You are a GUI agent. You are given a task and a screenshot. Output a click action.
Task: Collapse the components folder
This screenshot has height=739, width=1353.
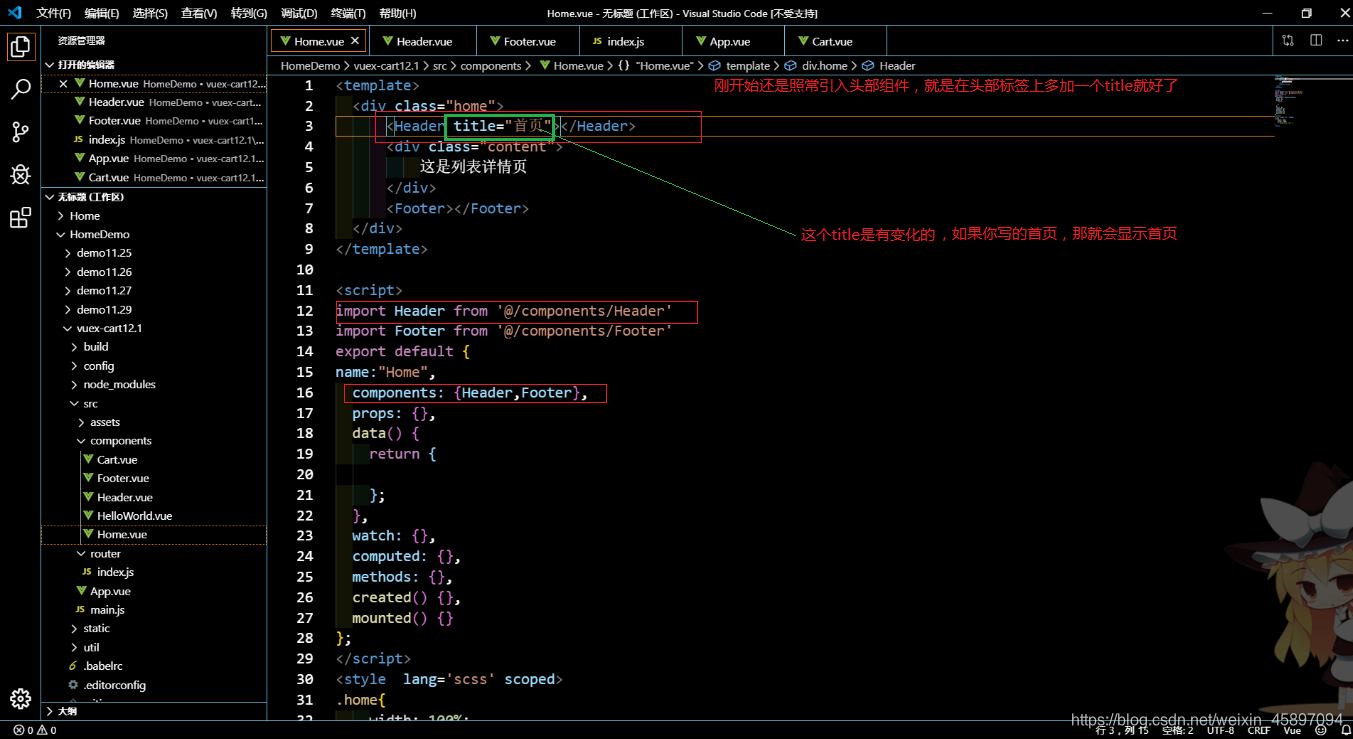coord(154,441)
